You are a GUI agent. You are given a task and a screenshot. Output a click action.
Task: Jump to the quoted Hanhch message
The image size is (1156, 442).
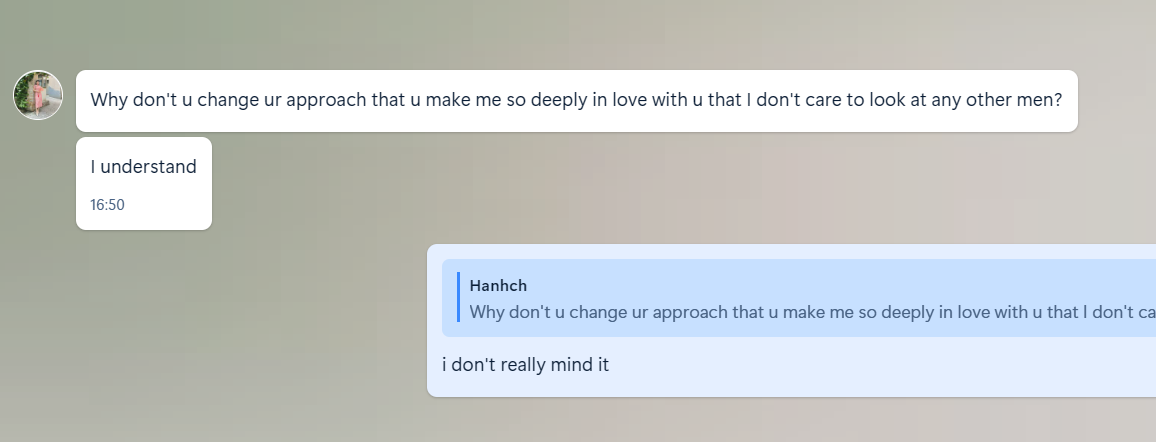(x=799, y=298)
